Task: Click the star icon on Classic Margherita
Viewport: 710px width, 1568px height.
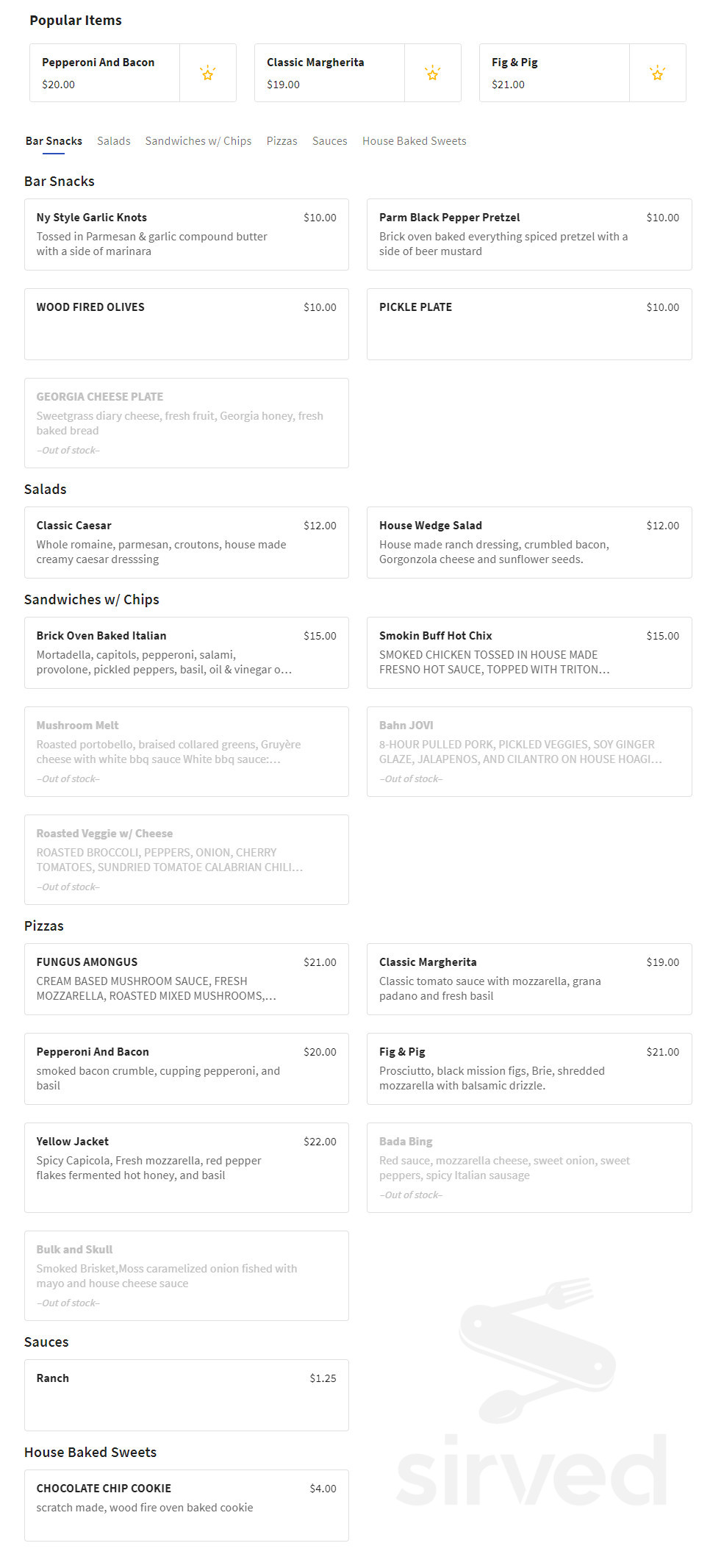Action: 433,73
